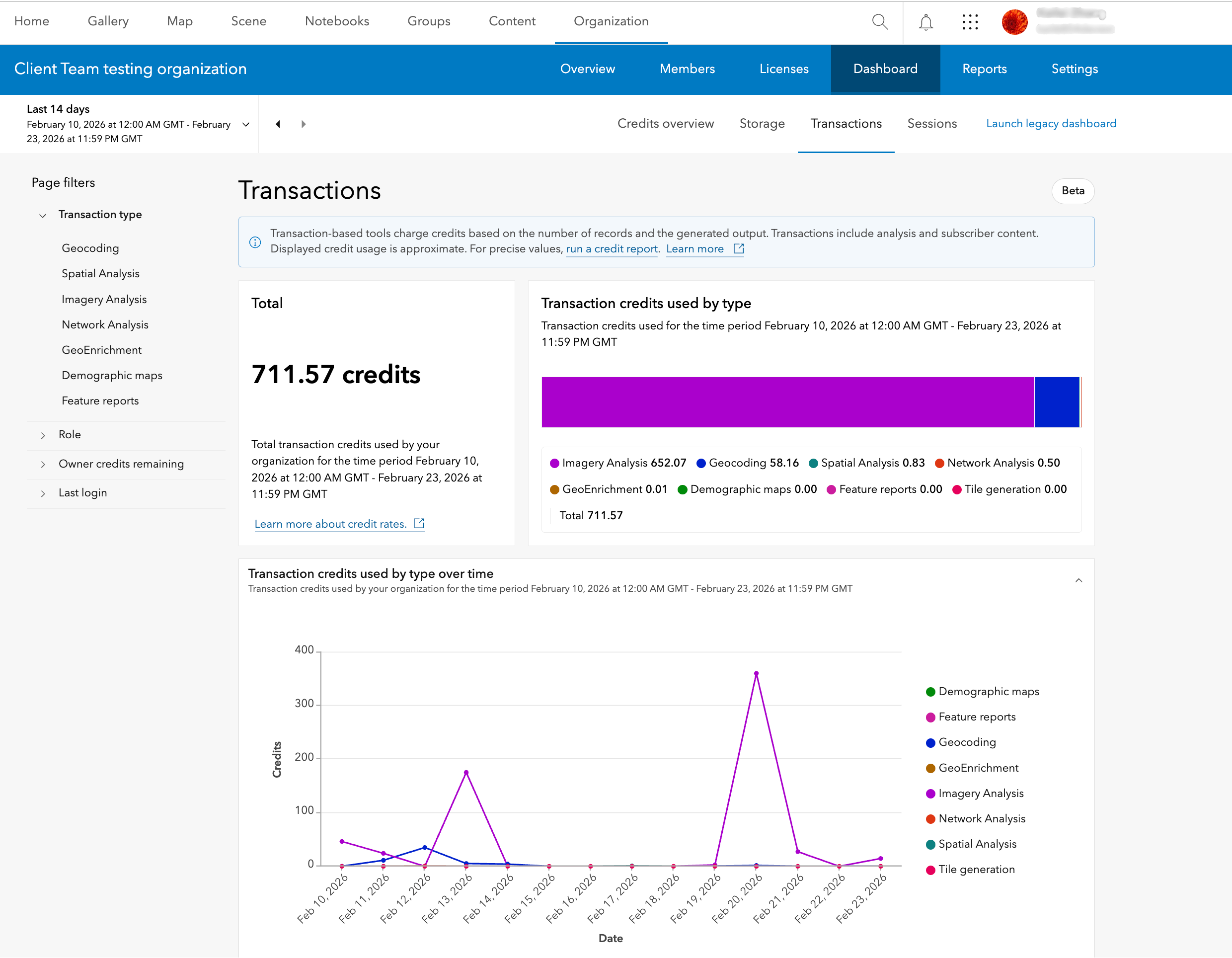The image size is (1232, 958).
Task: Collapse the Transaction type filter section
Action: tap(43, 215)
